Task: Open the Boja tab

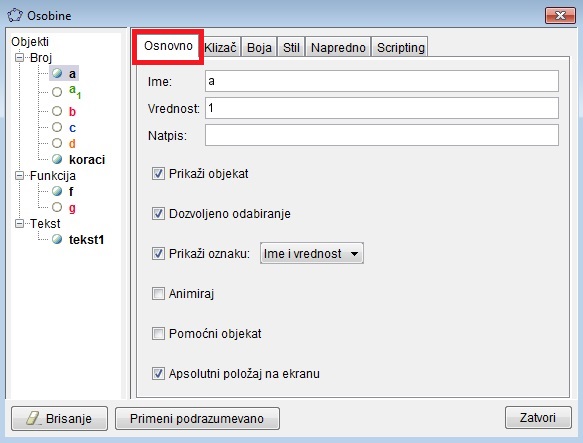Action: tap(259, 48)
